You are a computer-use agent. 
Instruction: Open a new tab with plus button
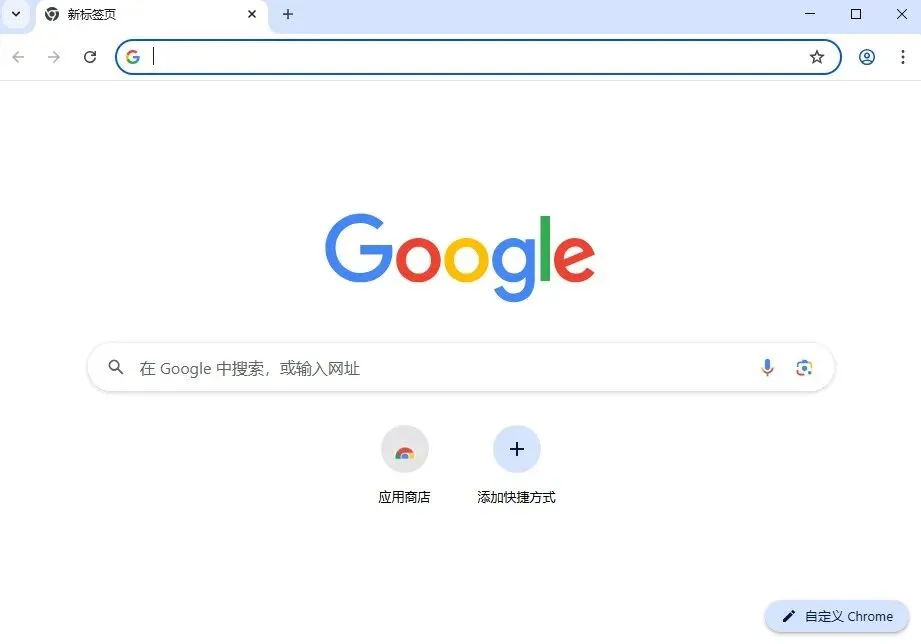click(288, 14)
